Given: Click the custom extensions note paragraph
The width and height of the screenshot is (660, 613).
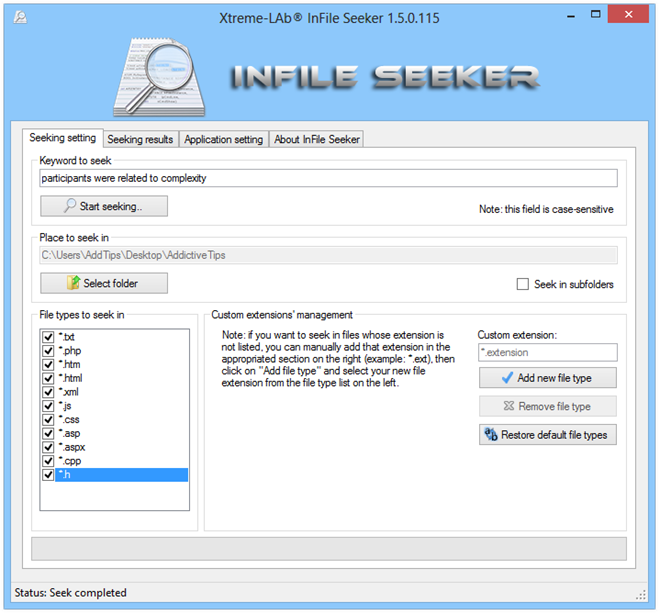Looking at the screenshot, I should click(338, 359).
